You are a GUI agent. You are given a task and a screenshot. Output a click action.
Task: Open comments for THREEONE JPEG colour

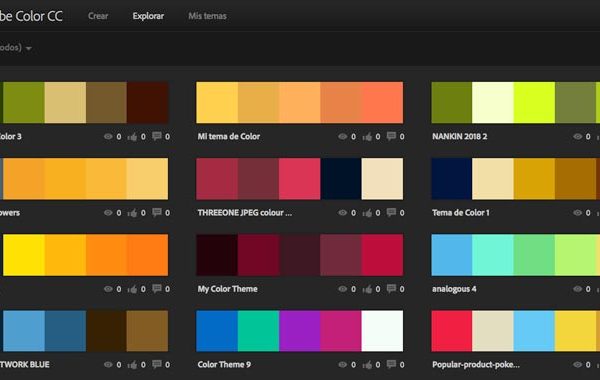point(391,212)
